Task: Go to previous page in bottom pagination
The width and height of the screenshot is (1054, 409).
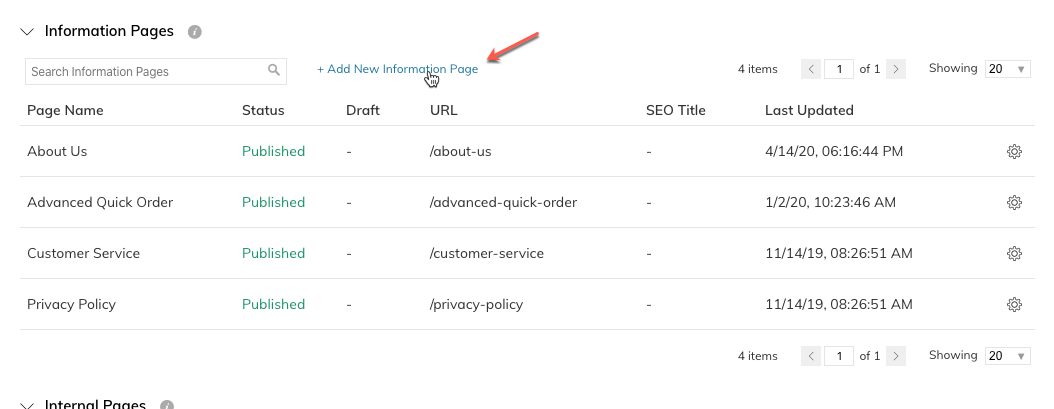Action: click(811, 356)
